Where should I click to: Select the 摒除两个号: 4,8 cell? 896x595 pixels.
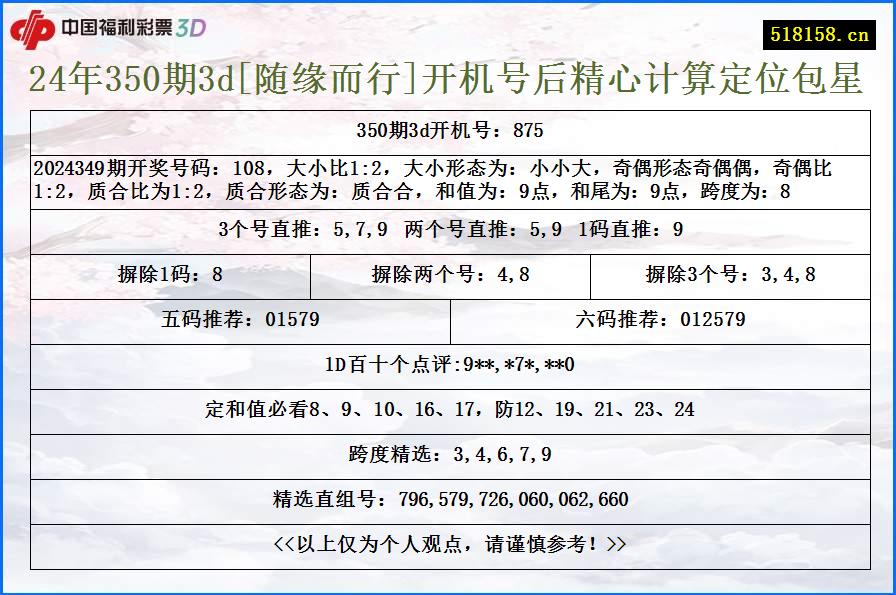pos(448,271)
